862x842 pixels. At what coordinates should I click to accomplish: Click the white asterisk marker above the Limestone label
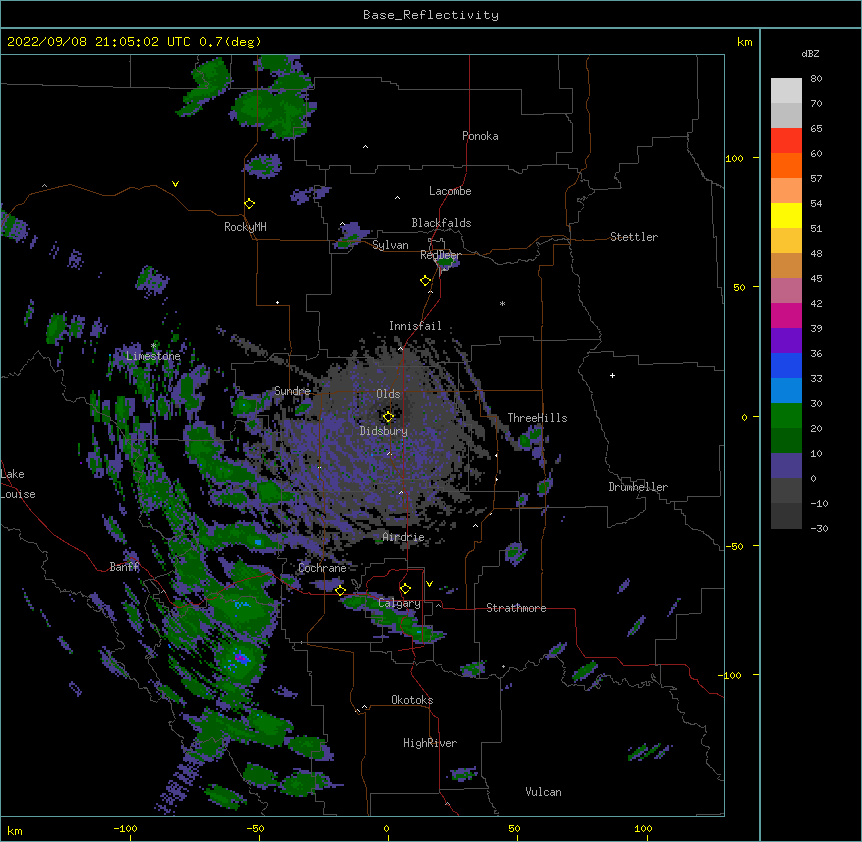tap(153, 346)
